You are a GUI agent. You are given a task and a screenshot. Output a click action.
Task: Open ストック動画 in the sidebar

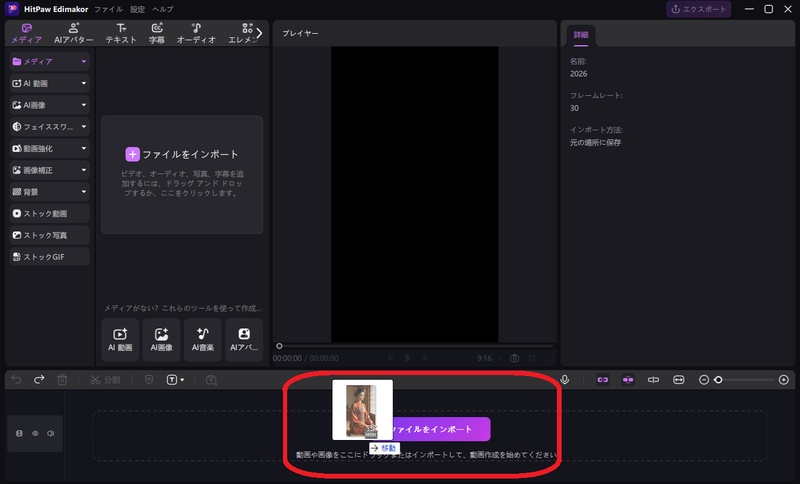pyautogui.click(x=49, y=214)
